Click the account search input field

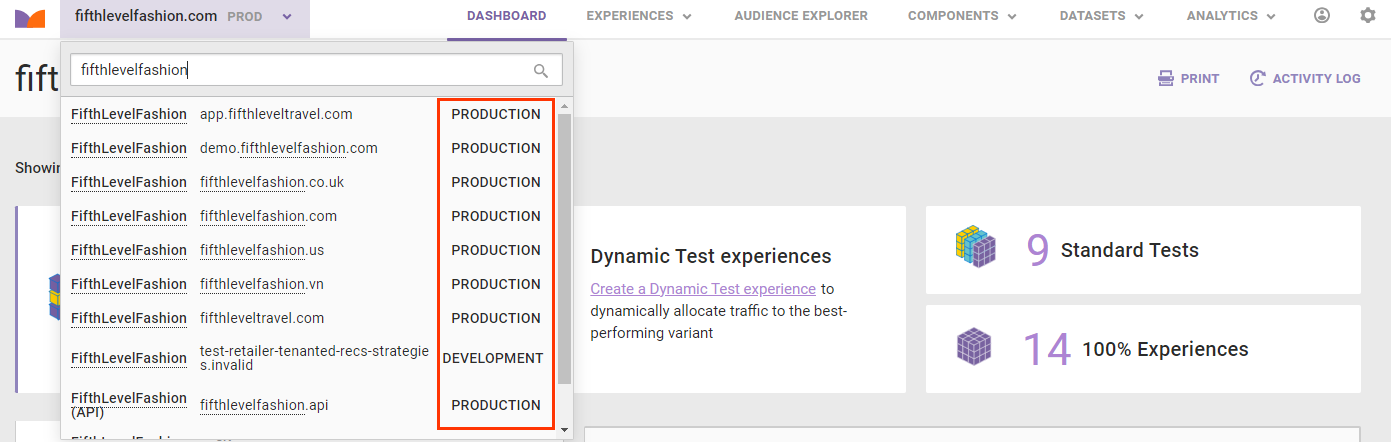(300, 70)
